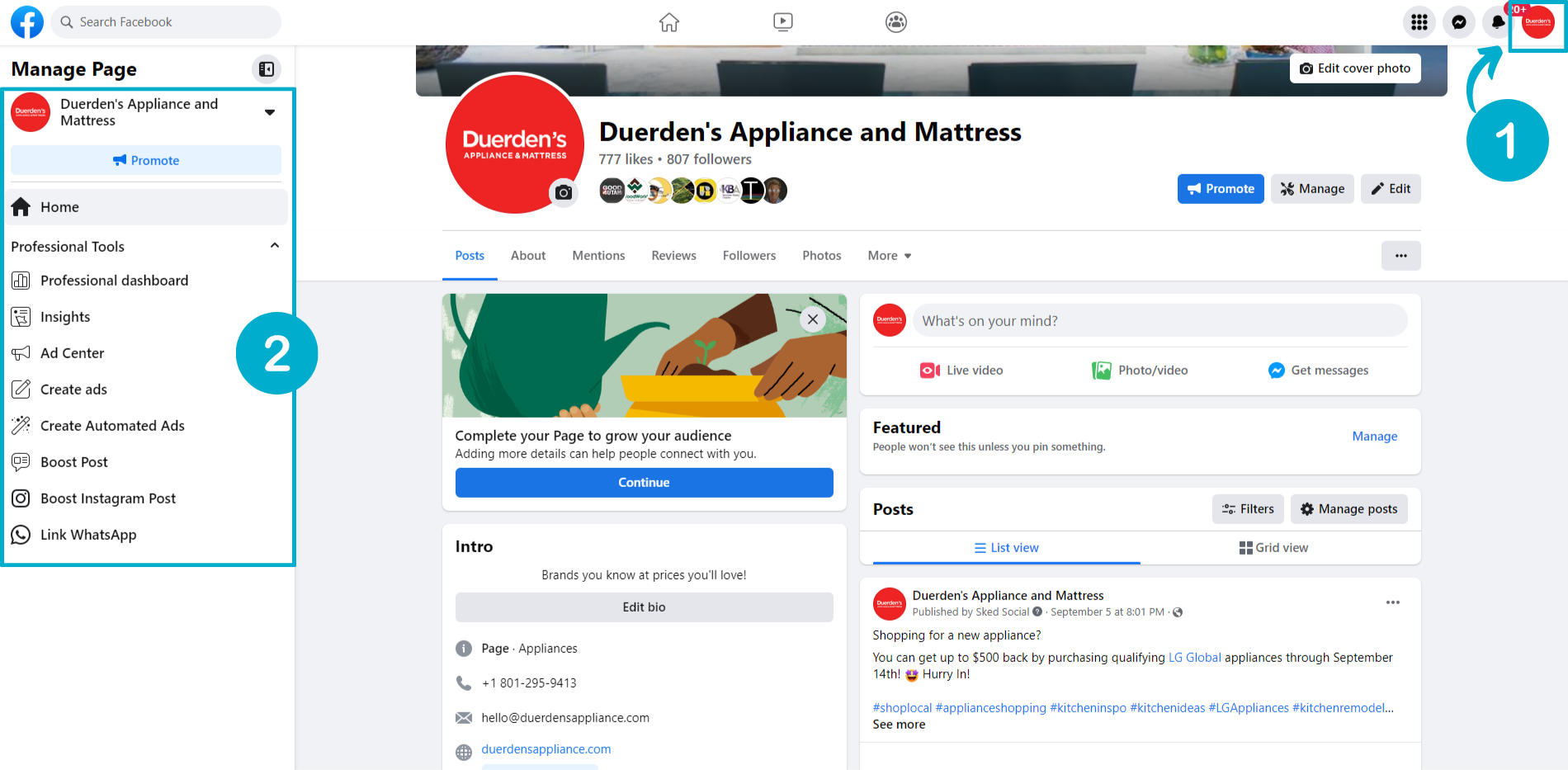Viewport: 1568px width, 770px height.
Task: Open the three-dot menu on Duerden's post
Action: click(x=1393, y=602)
